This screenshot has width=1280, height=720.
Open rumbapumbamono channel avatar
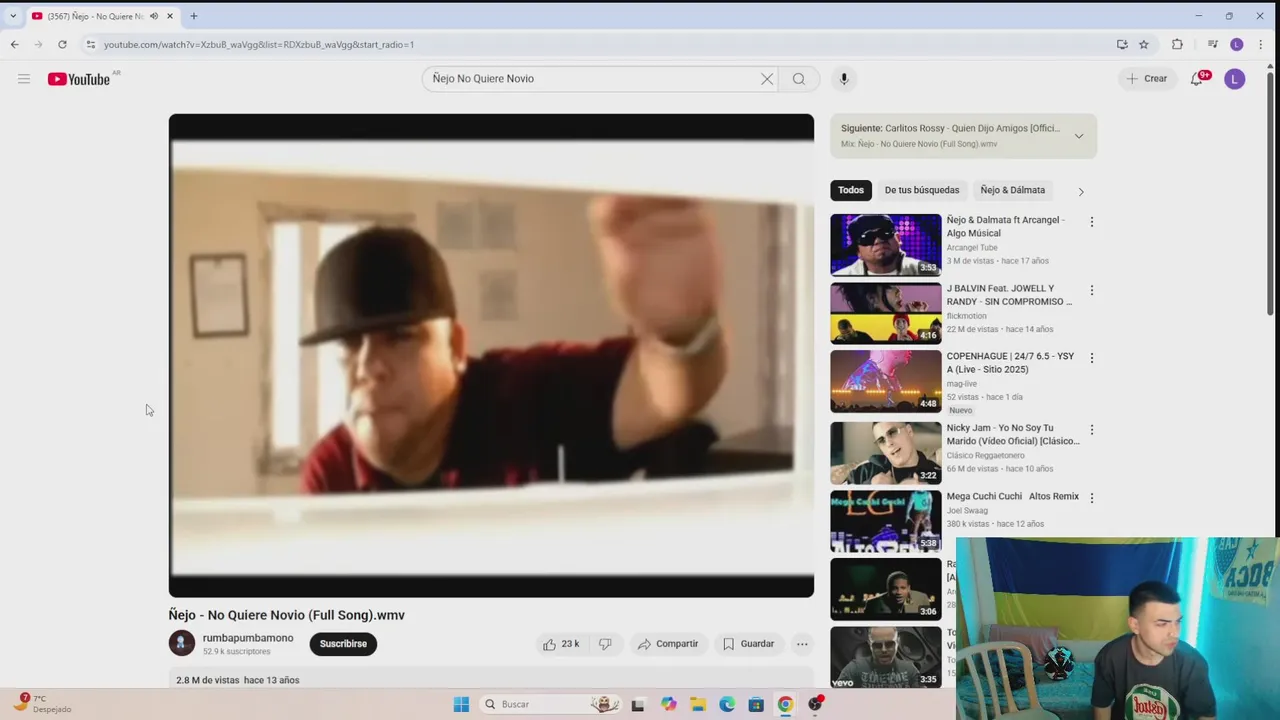click(182, 643)
